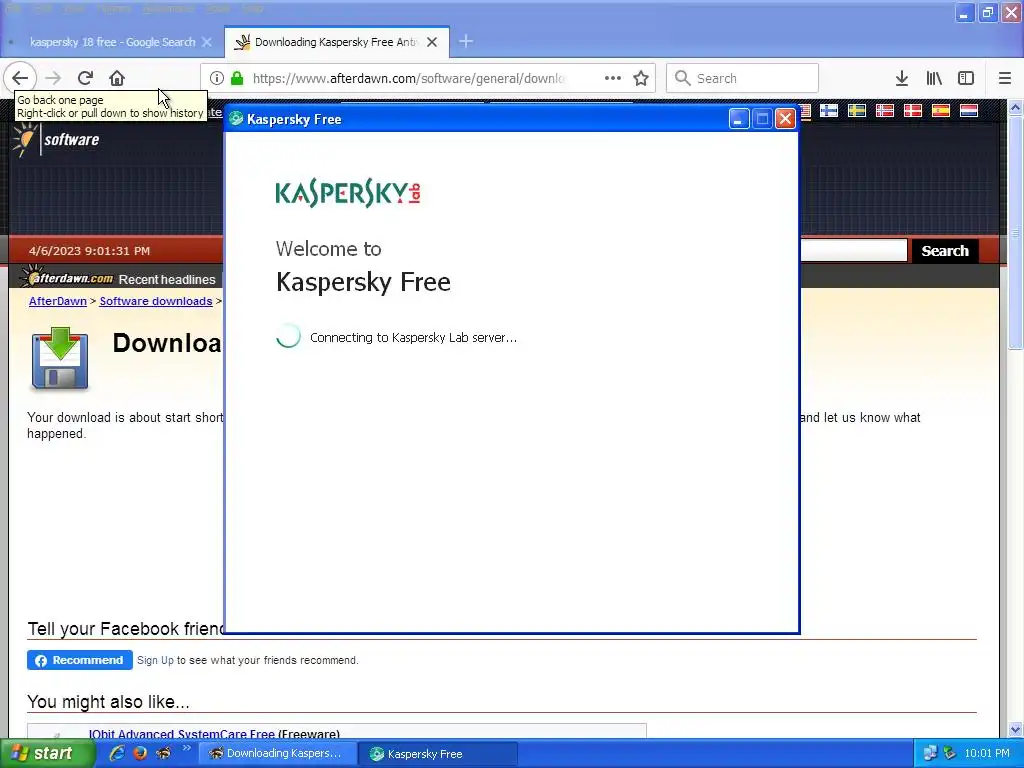
Task: Open the AfterDawn breadcrumb link
Action: [x=57, y=301]
